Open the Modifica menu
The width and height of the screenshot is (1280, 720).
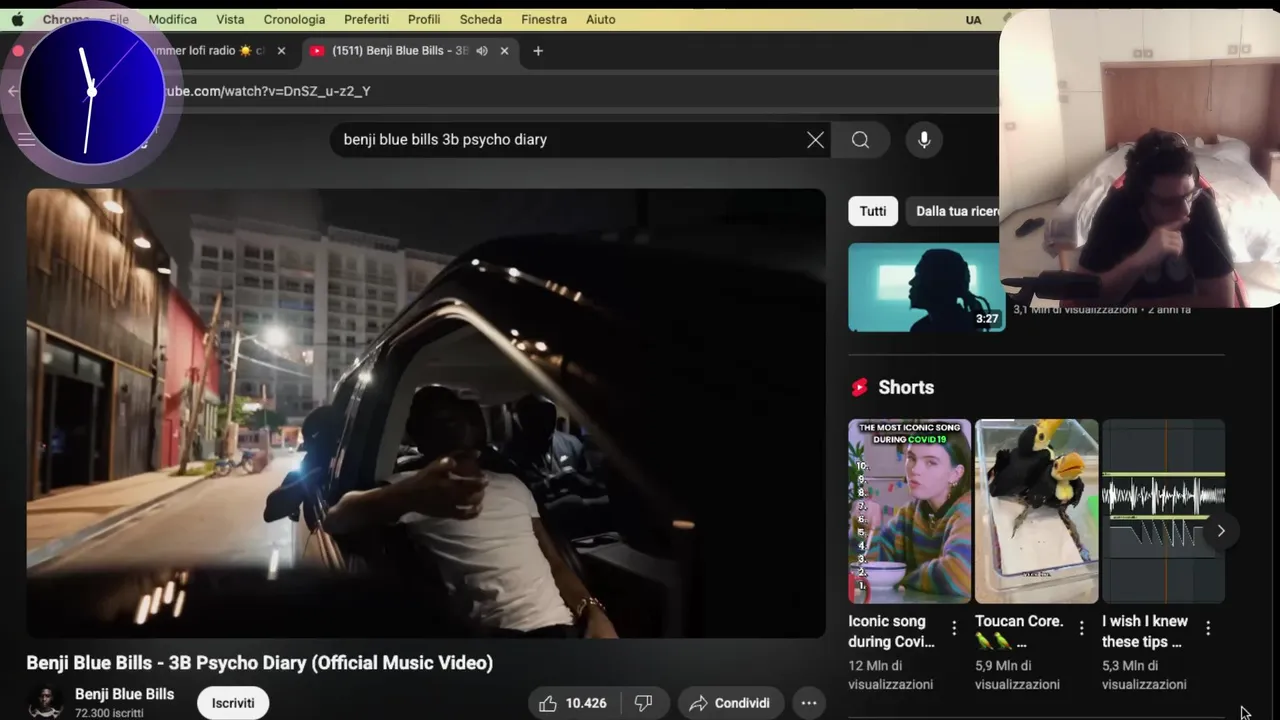click(x=172, y=19)
